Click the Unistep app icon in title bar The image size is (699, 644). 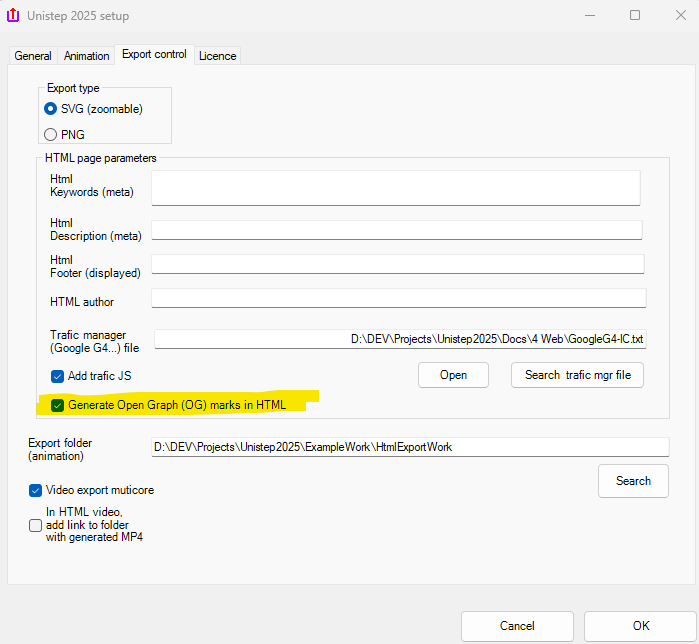coord(15,16)
